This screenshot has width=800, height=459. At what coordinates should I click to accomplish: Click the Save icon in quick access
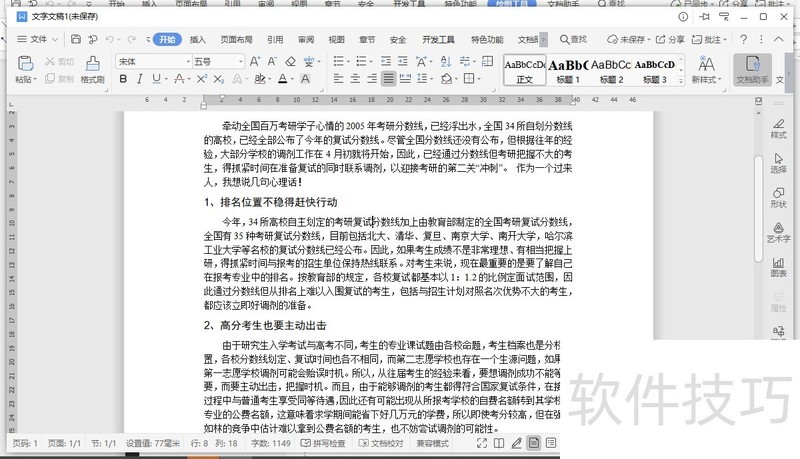pyautogui.click(x=76, y=39)
